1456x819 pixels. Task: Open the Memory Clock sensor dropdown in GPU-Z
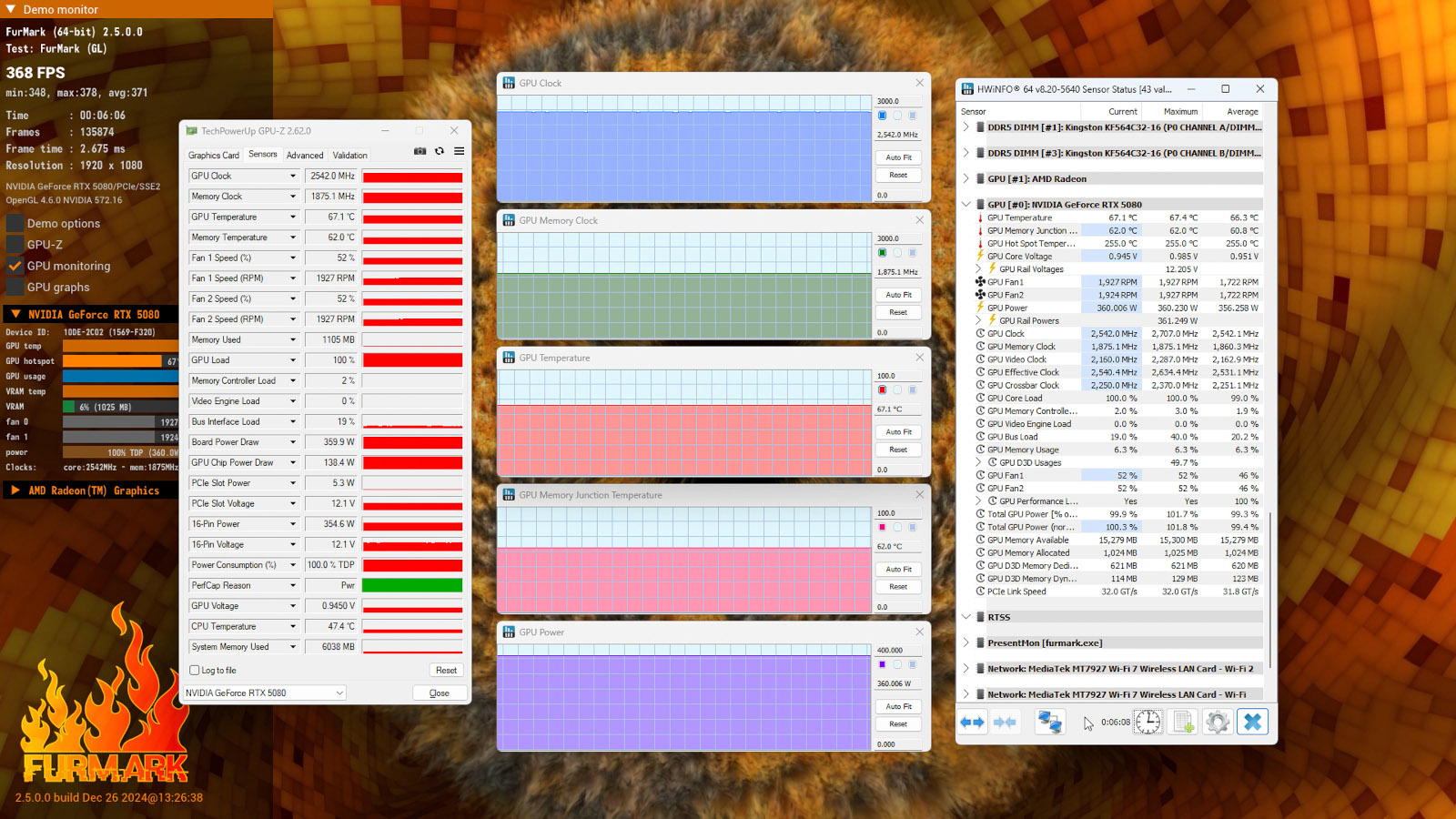point(293,197)
